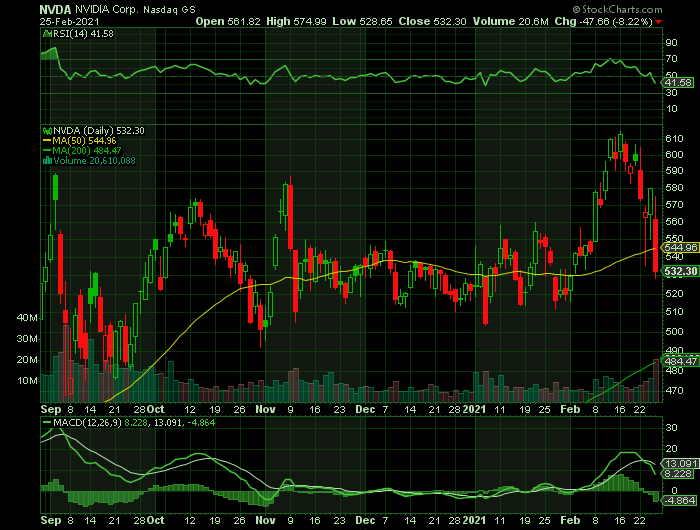700x530 pixels.
Task: Click the 41.58 RSI value tag
Action: tap(679, 83)
